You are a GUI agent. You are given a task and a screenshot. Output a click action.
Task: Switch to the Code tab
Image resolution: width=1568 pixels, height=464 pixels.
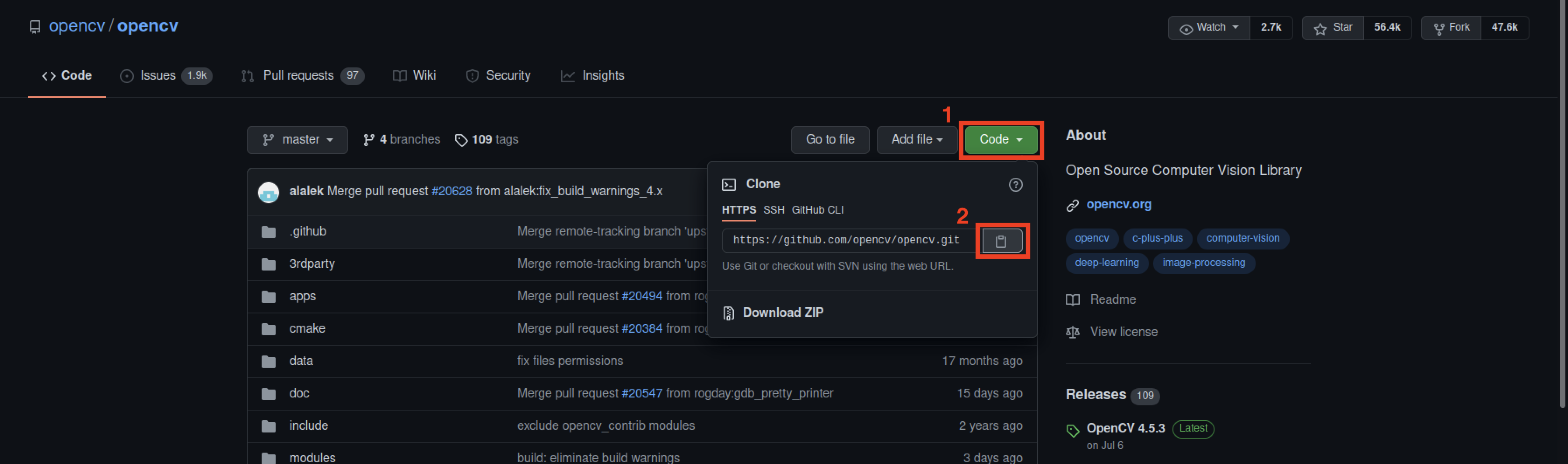(67, 75)
